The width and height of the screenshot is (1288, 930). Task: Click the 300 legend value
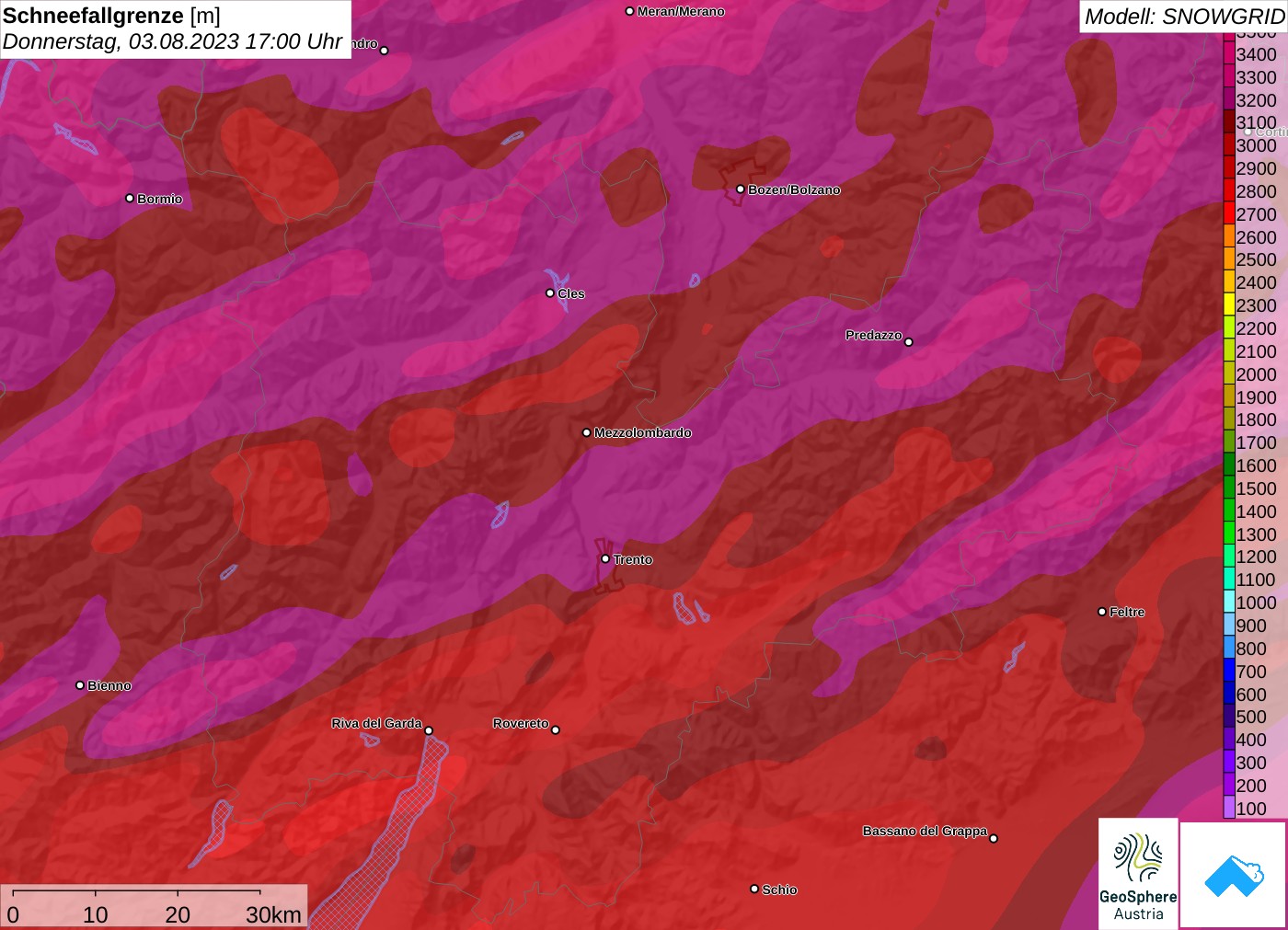coord(1251,763)
